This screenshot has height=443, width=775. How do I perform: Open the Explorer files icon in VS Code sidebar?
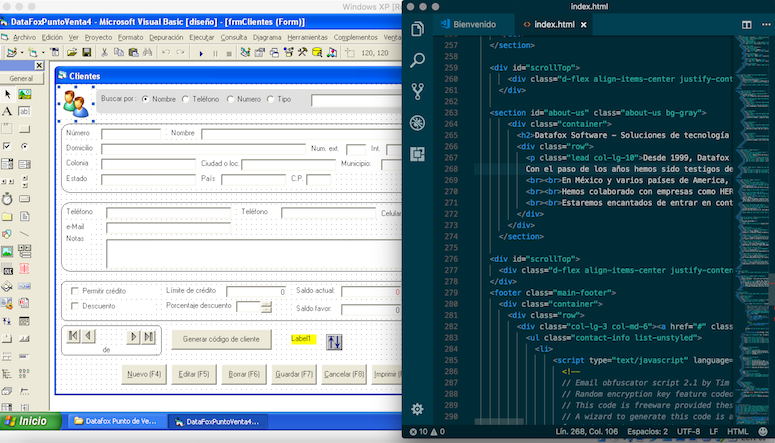click(418, 29)
